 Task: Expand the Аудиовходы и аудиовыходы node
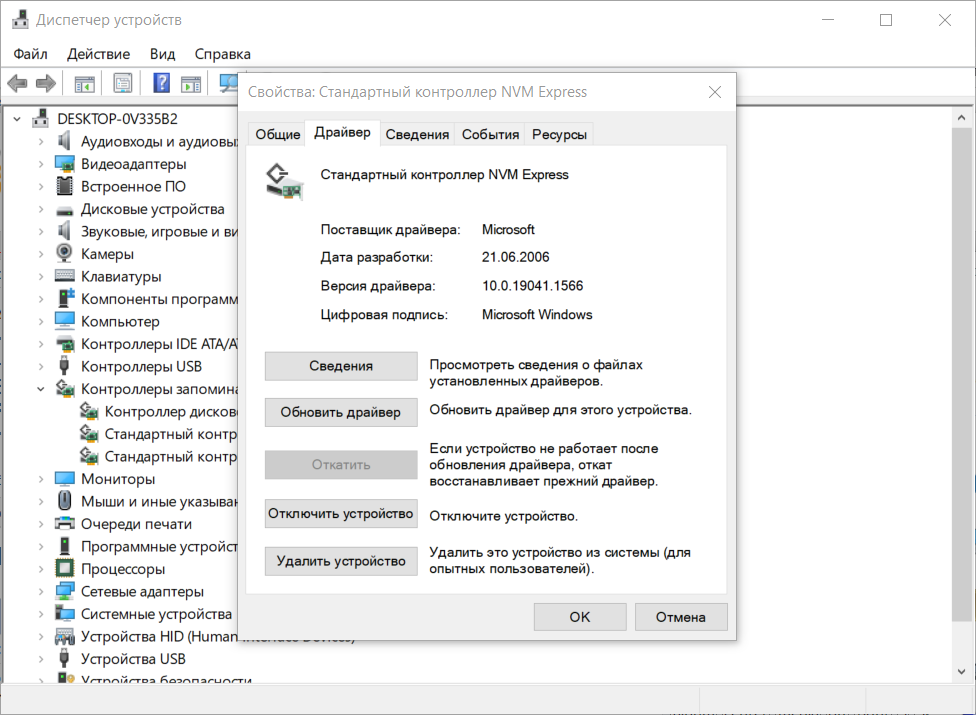(x=41, y=142)
